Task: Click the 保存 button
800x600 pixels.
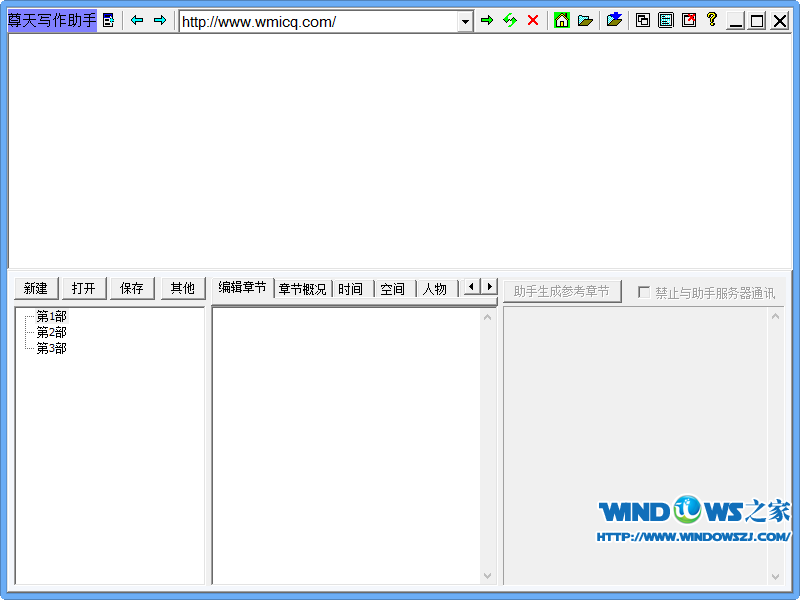Action: [x=132, y=288]
